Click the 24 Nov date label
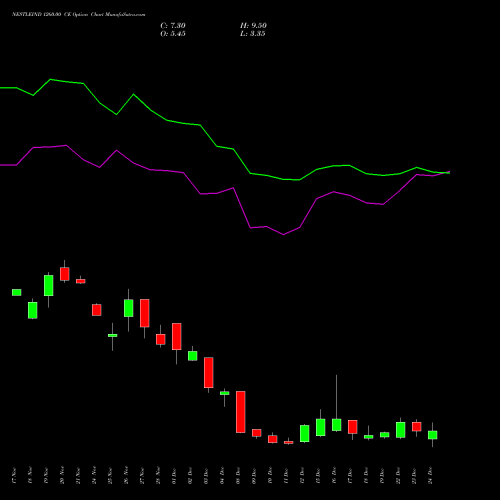The width and height of the screenshot is (500, 500). click(94, 476)
